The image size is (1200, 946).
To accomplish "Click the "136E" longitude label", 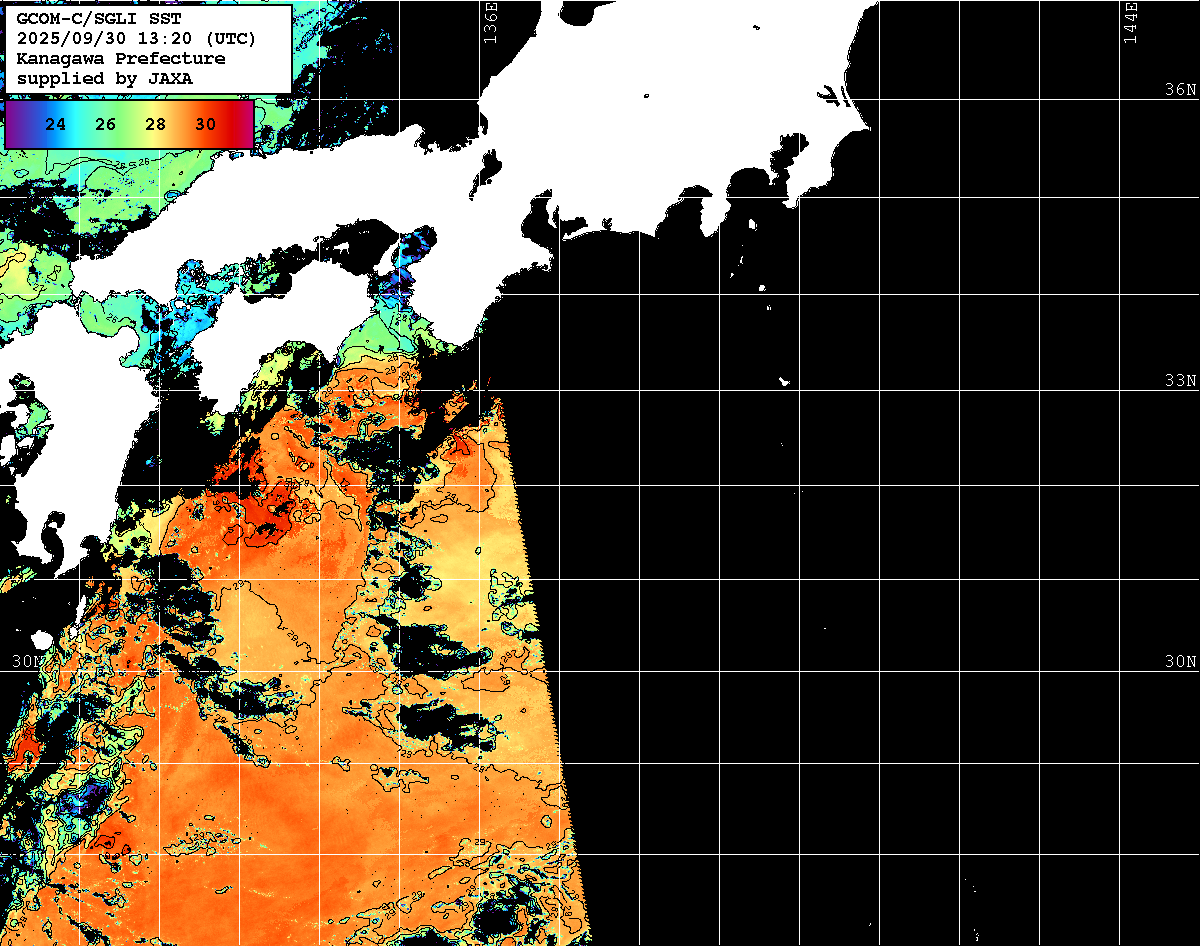I will point(490,22).
